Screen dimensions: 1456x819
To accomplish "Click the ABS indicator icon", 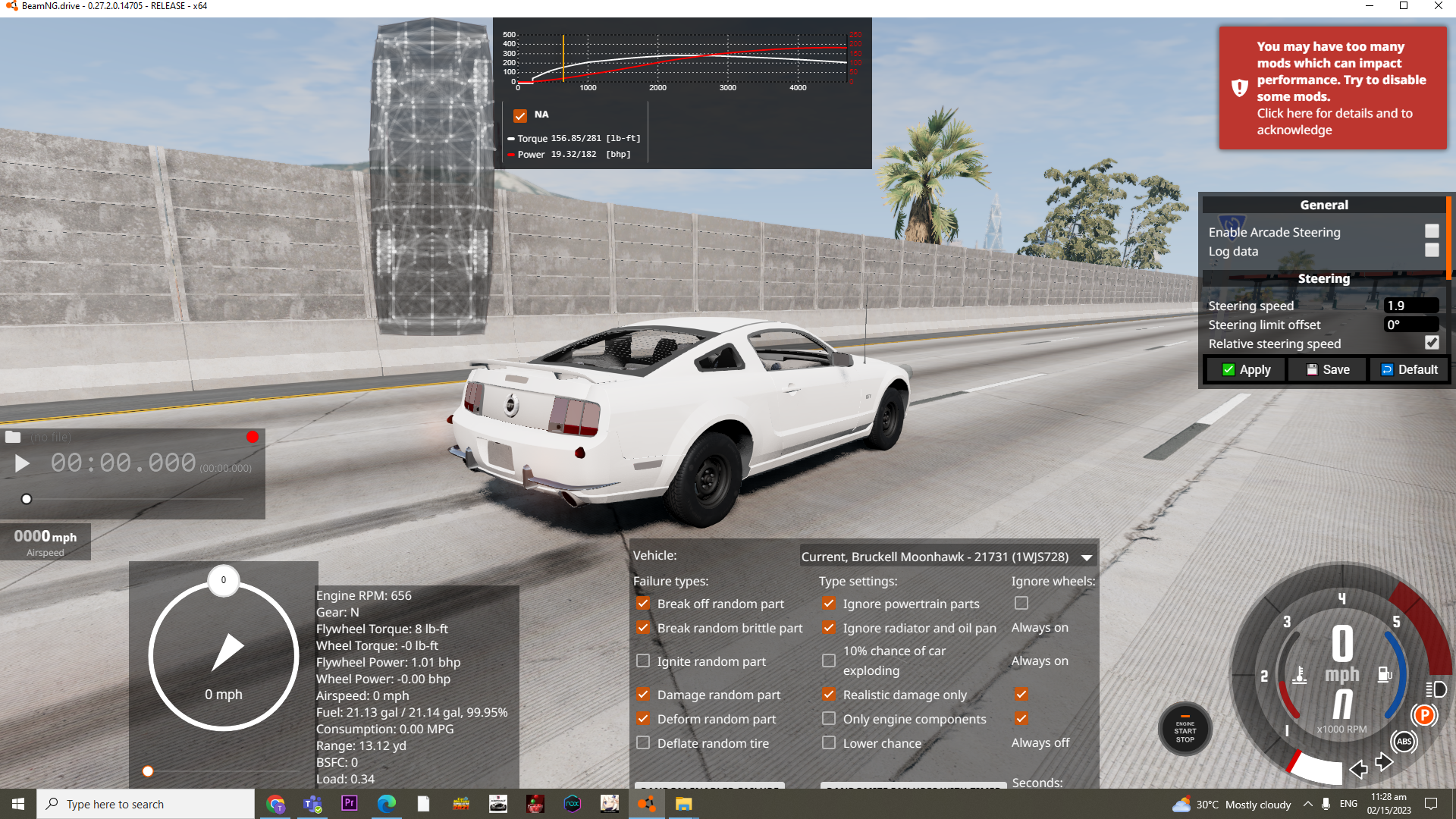I will point(1404,742).
